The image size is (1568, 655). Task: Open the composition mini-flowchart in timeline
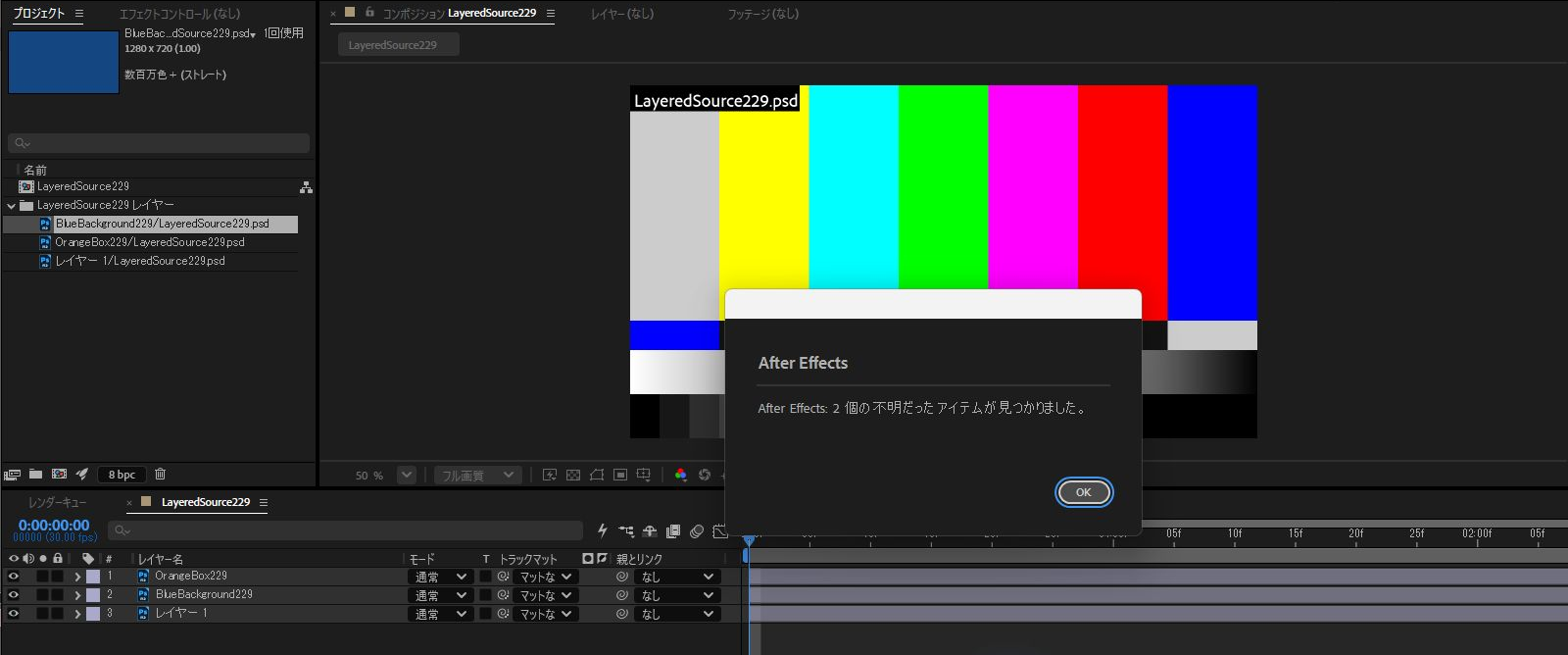(626, 531)
